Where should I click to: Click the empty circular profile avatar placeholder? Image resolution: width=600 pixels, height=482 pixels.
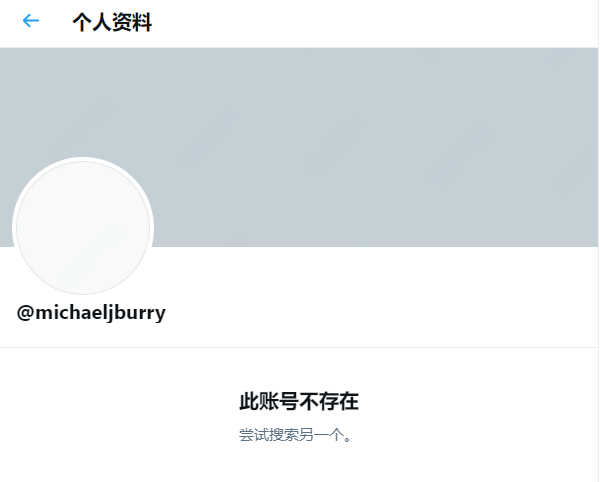click(x=83, y=228)
